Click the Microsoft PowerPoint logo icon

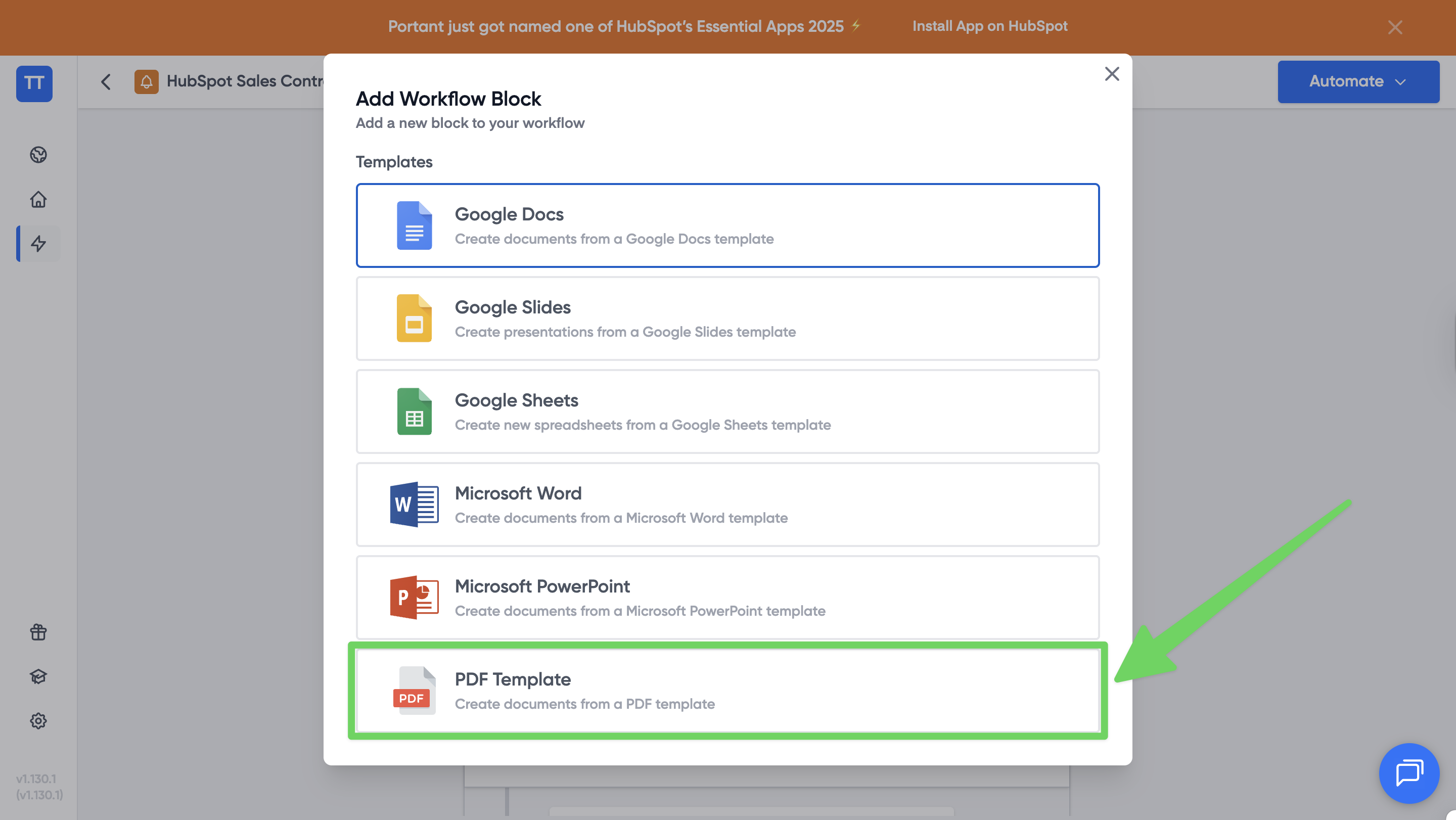click(x=415, y=598)
